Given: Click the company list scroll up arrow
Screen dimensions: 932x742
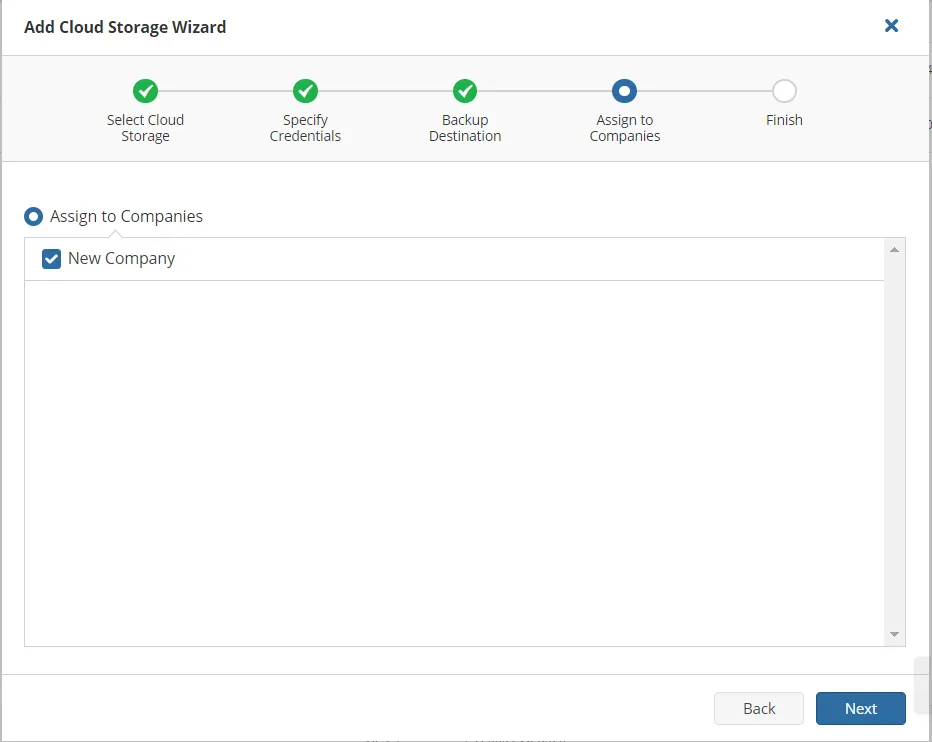Looking at the screenshot, I should pos(894,250).
